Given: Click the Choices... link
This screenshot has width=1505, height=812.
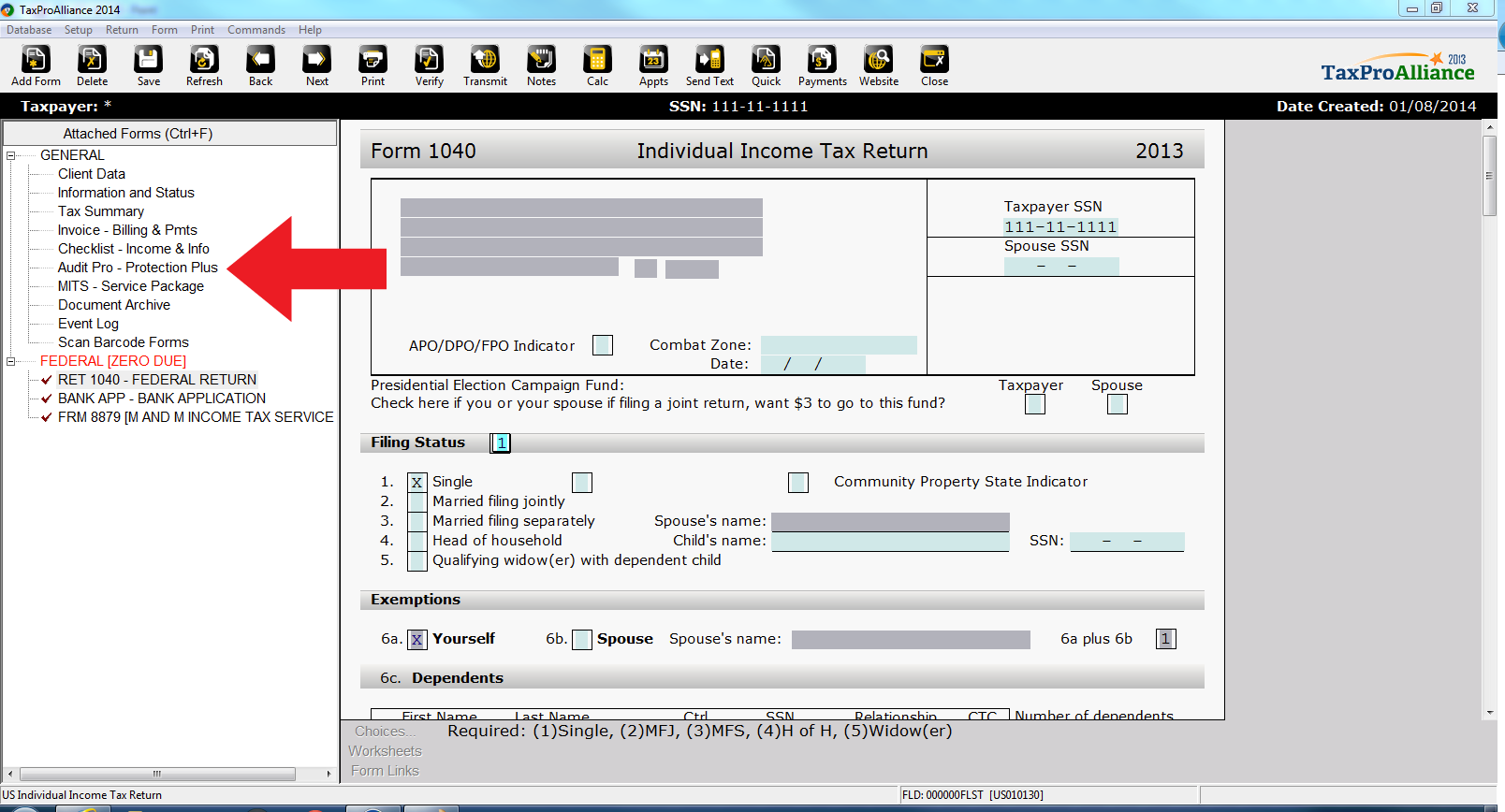Looking at the screenshot, I should tap(385, 732).
